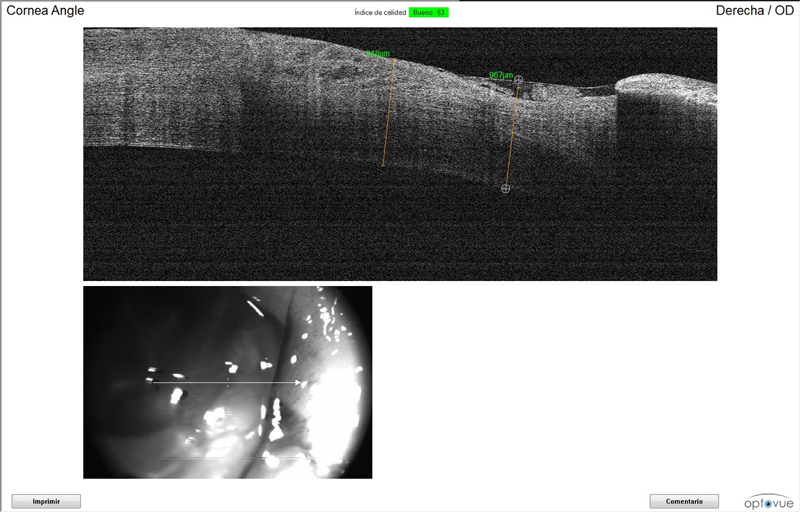Open the Comentario dialog

coord(684,501)
